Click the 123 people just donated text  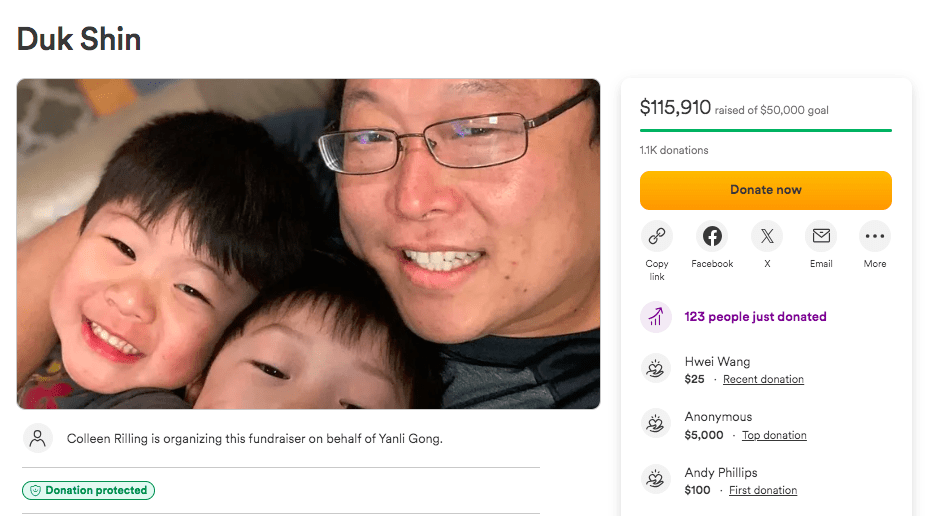click(x=755, y=317)
